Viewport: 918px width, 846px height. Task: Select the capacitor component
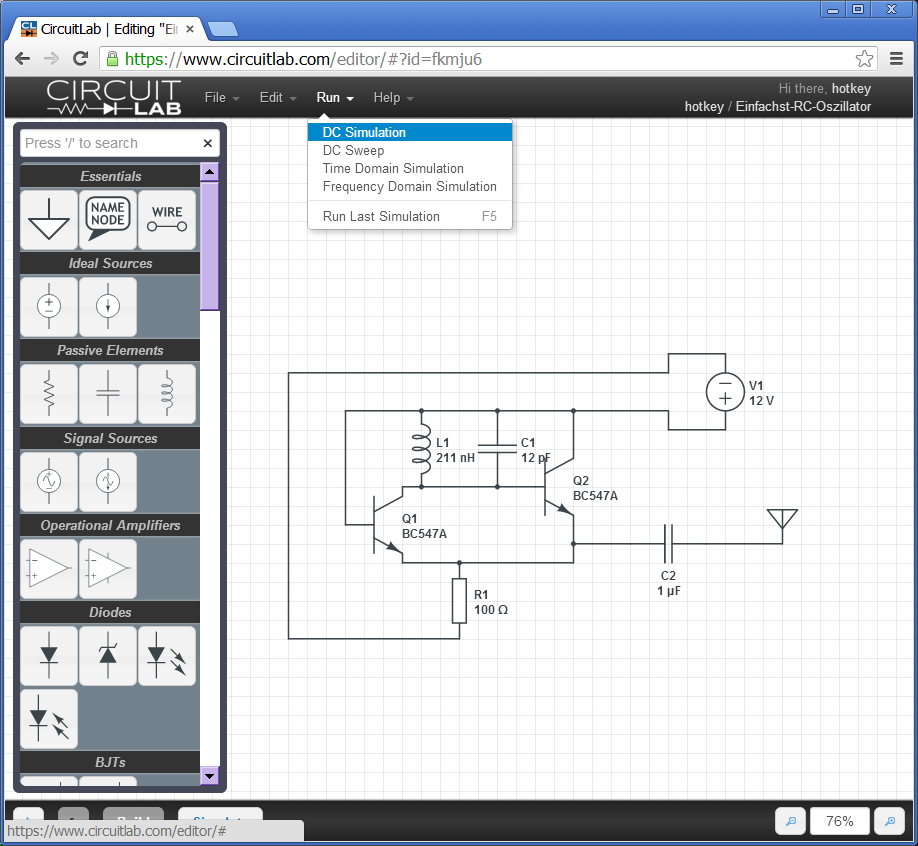click(108, 394)
